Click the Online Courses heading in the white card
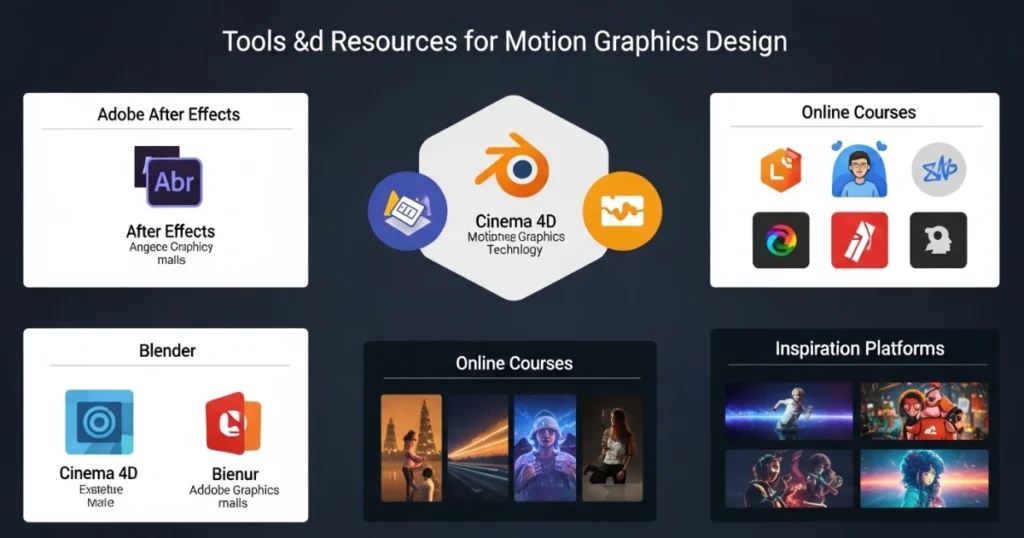 coord(859,112)
